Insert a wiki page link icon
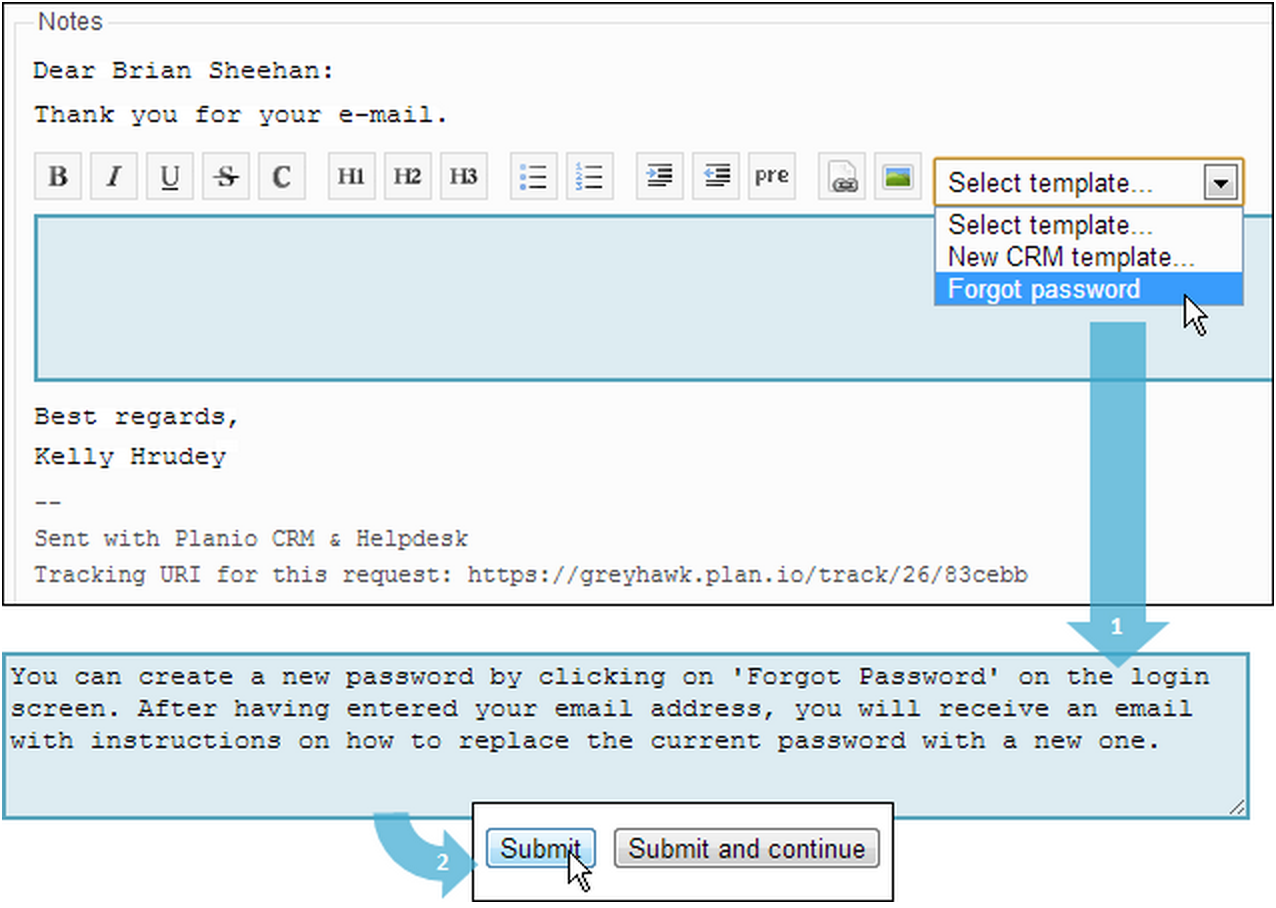This screenshot has width=1276, height=908. tap(842, 177)
